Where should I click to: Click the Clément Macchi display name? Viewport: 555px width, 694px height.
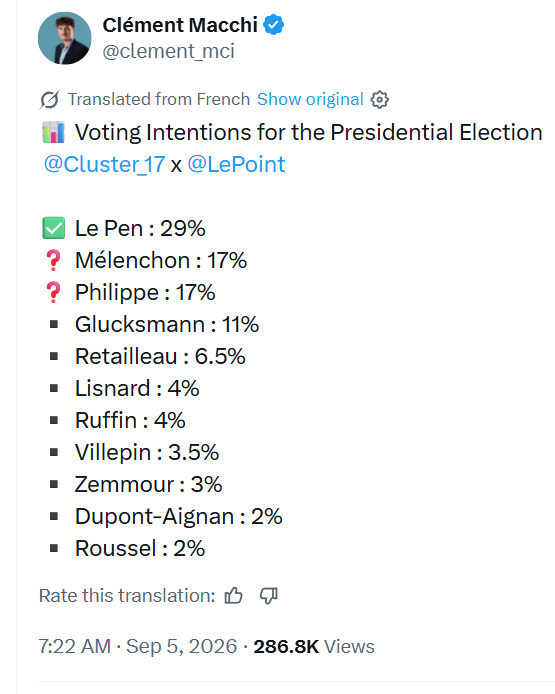(x=180, y=25)
